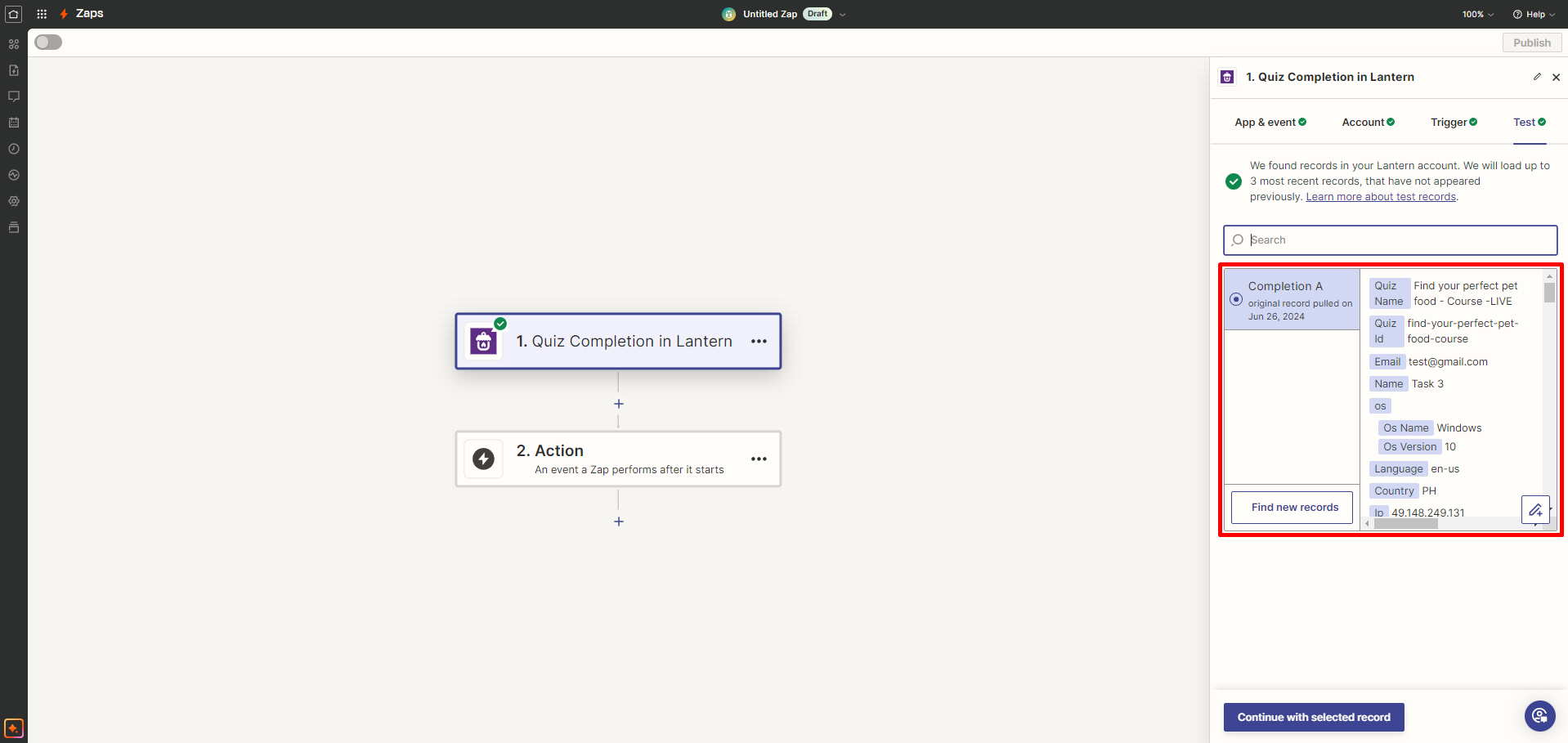Screen dimensions: 1568x743
Task: Rename the step with pencil icon
Action: click(1537, 77)
